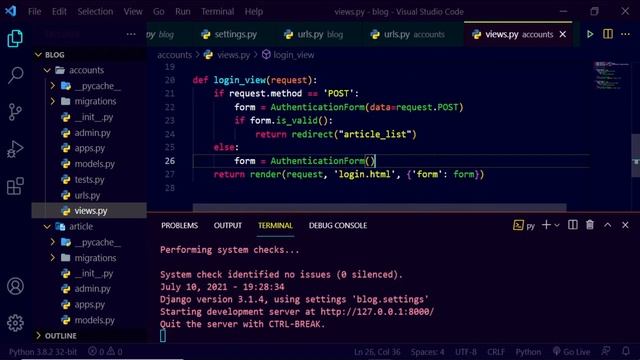
Task: Open the Terminal menu
Action: (217, 11)
